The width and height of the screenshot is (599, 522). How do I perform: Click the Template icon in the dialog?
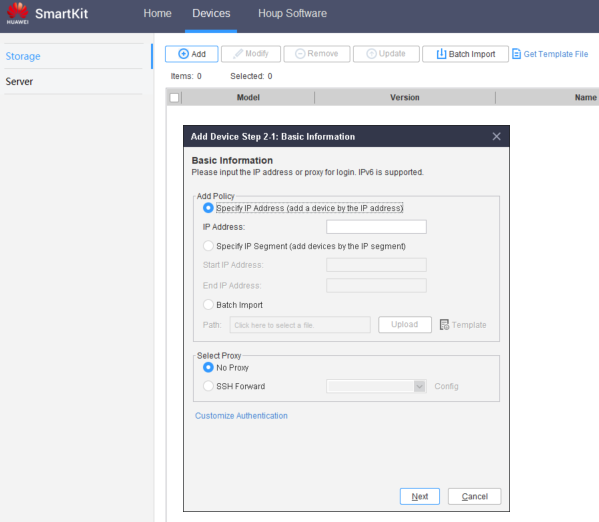pos(444,325)
